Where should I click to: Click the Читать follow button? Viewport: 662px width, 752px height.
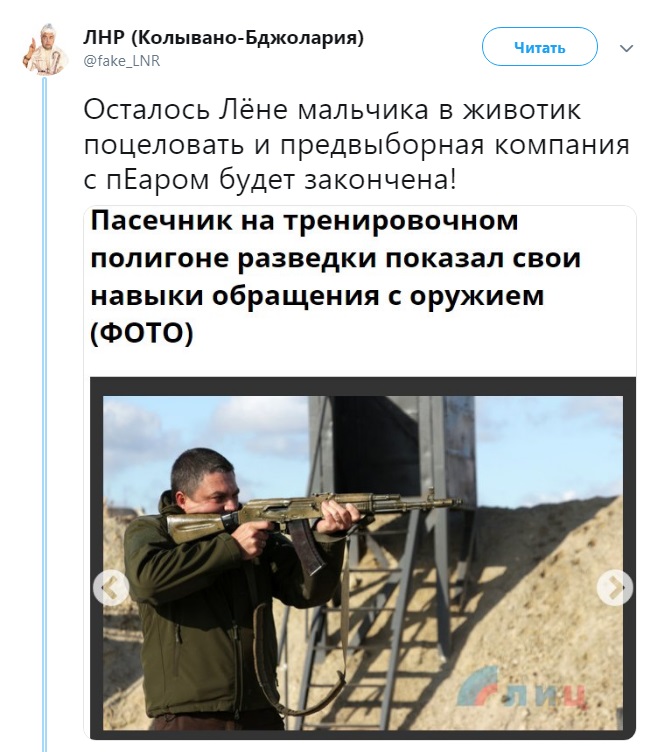(x=540, y=47)
